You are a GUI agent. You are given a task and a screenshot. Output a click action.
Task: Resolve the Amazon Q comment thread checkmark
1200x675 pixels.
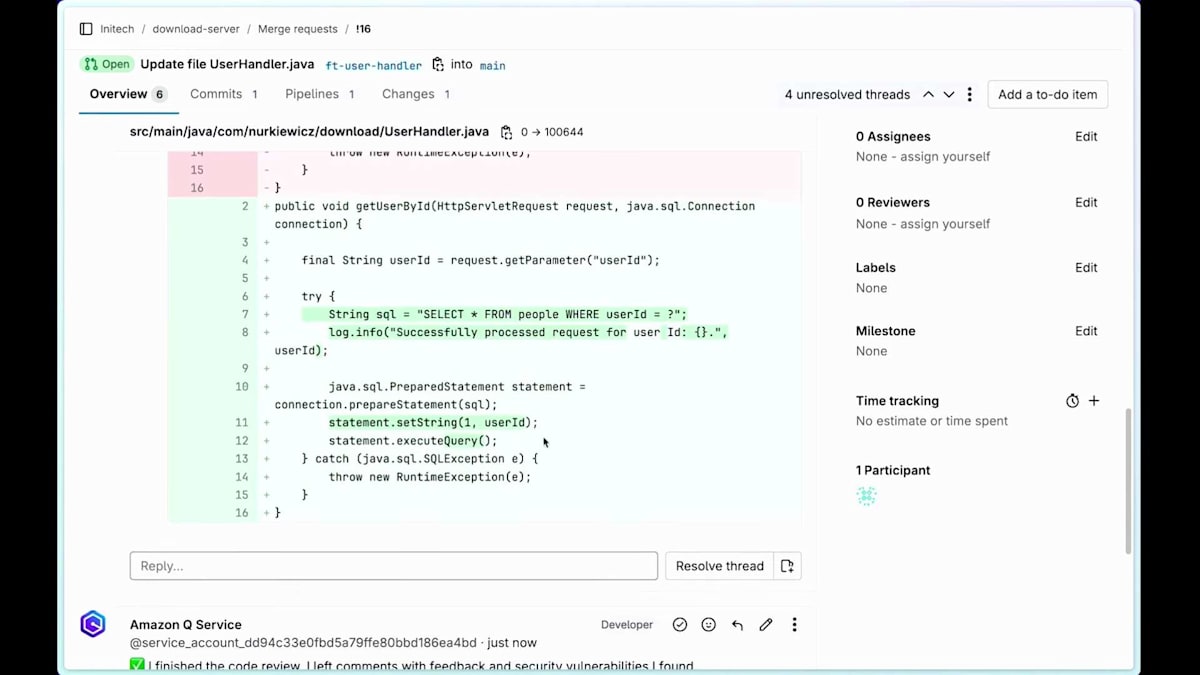(x=680, y=625)
